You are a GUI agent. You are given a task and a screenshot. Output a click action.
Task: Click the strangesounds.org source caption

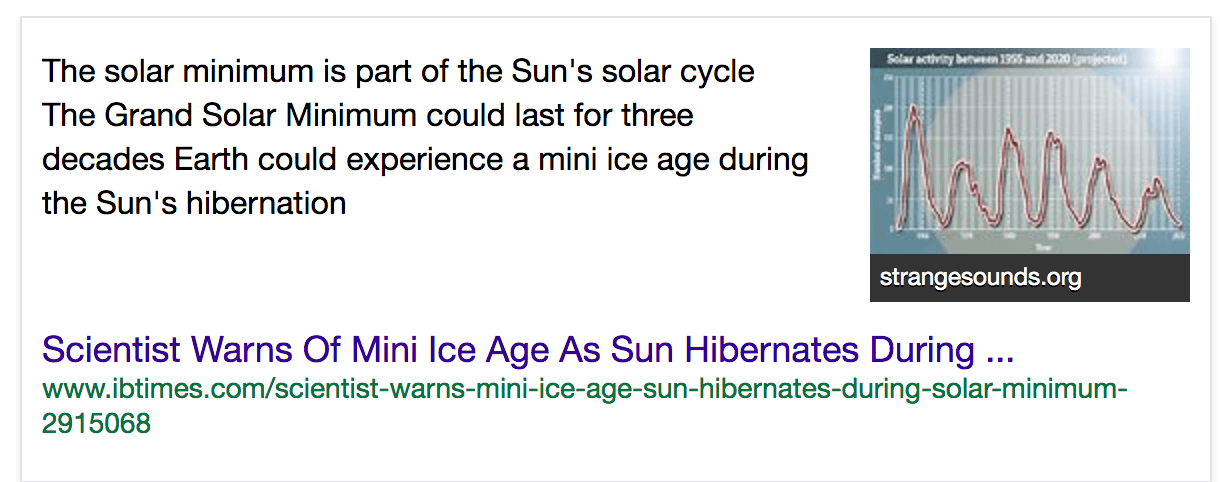(x=980, y=277)
